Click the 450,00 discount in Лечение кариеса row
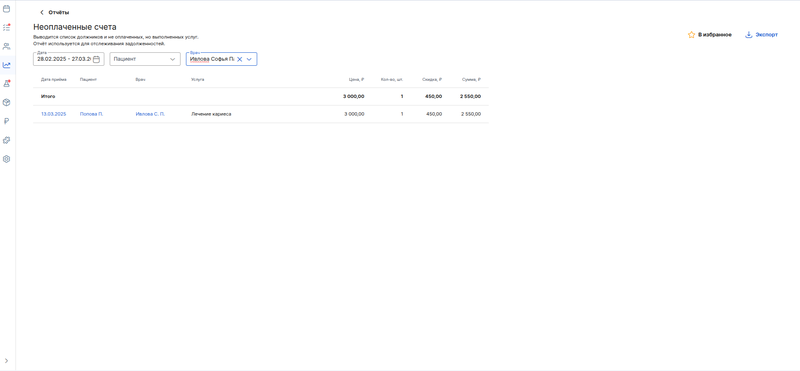 click(434, 114)
